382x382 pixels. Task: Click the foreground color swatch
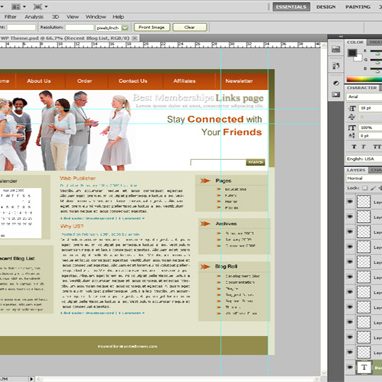352,53
